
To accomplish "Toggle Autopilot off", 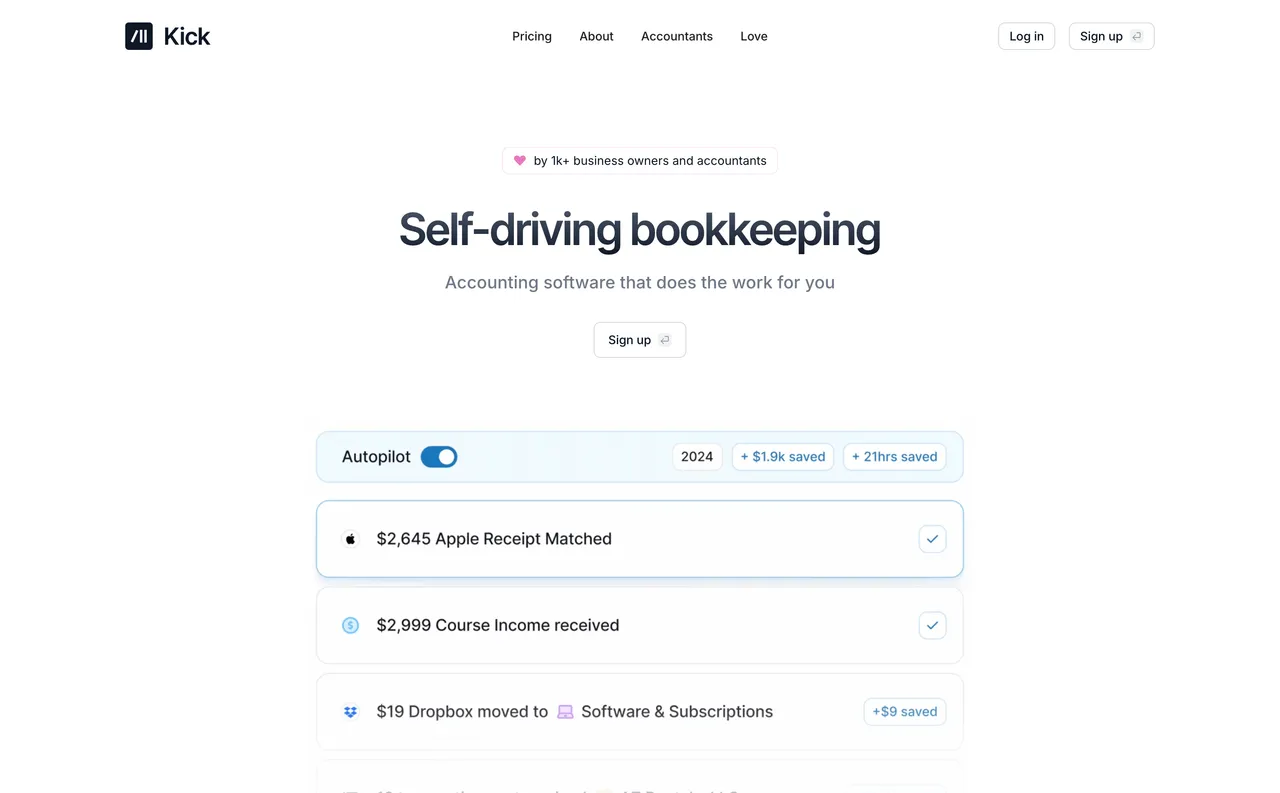I will click(438, 456).
